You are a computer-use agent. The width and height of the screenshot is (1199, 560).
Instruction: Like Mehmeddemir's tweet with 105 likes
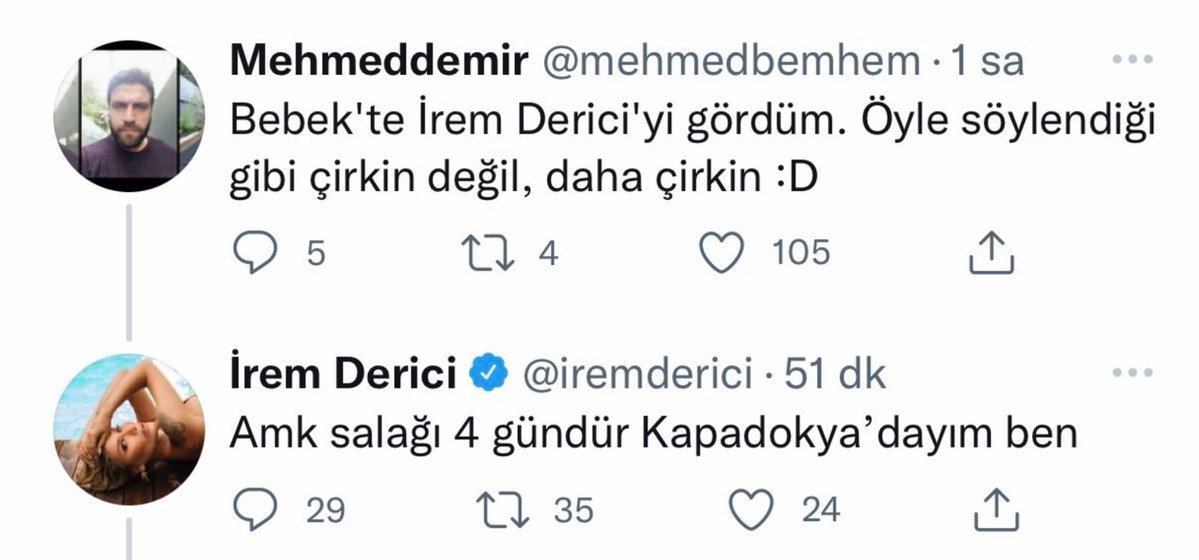pos(721,252)
